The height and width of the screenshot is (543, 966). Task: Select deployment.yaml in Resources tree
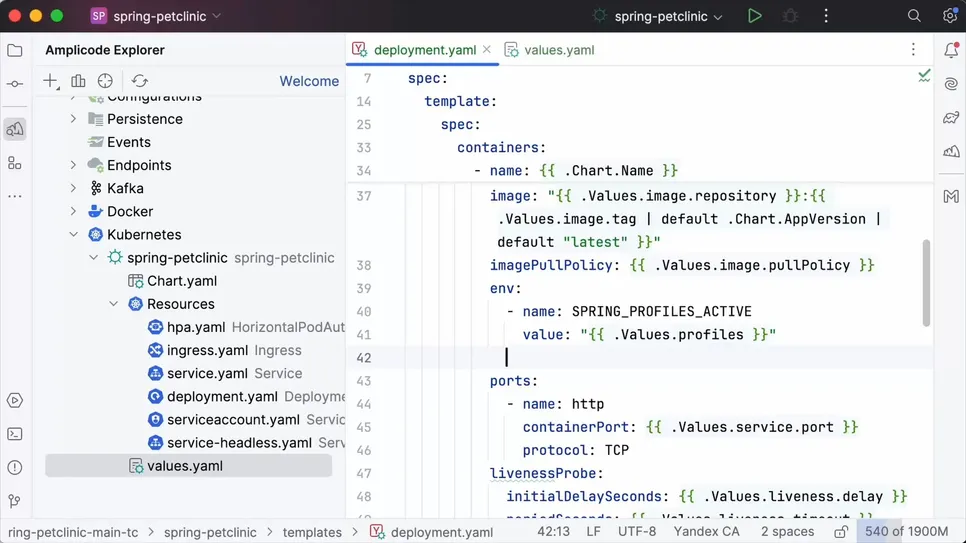tap(222, 396)
